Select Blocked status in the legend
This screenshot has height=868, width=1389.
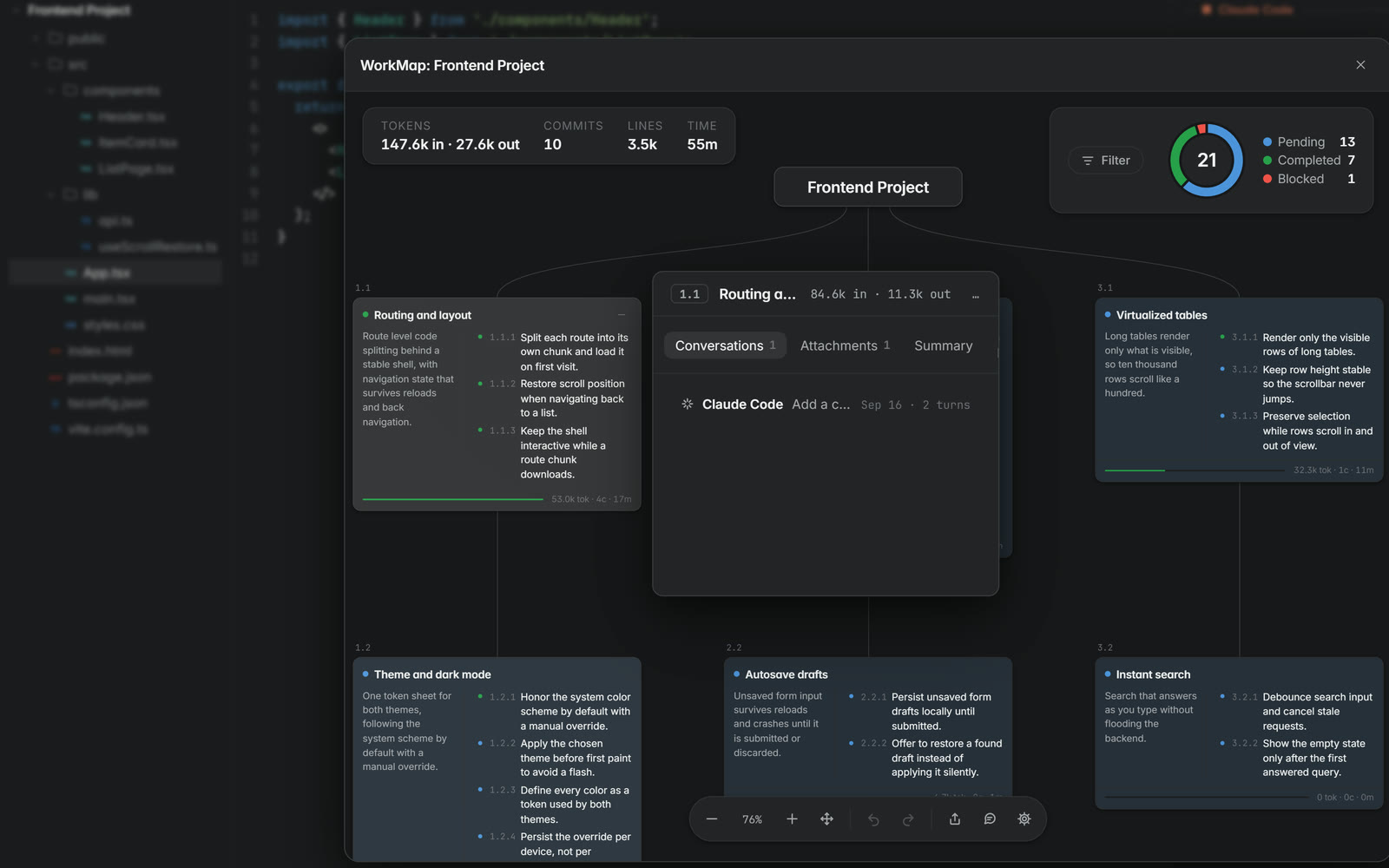(x=1309, y=179)
